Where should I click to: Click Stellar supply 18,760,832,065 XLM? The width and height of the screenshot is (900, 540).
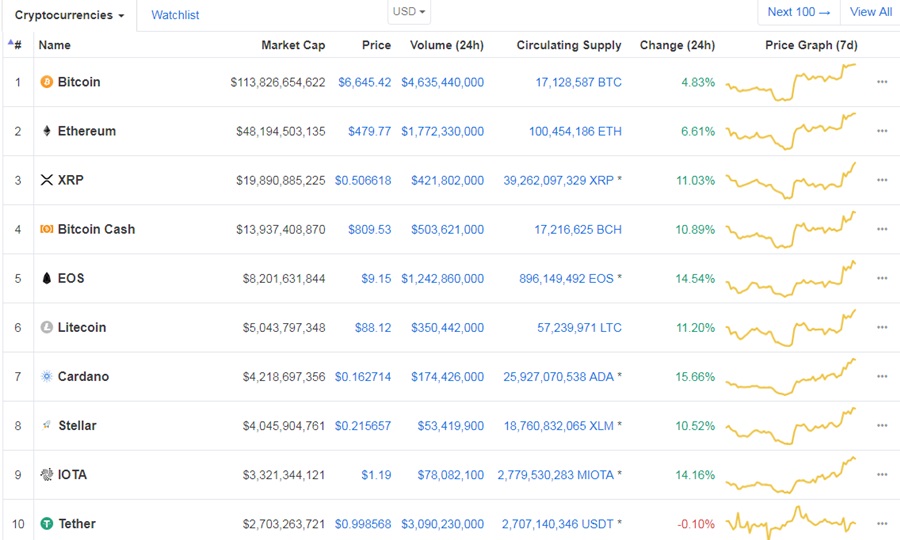[562, 426]
